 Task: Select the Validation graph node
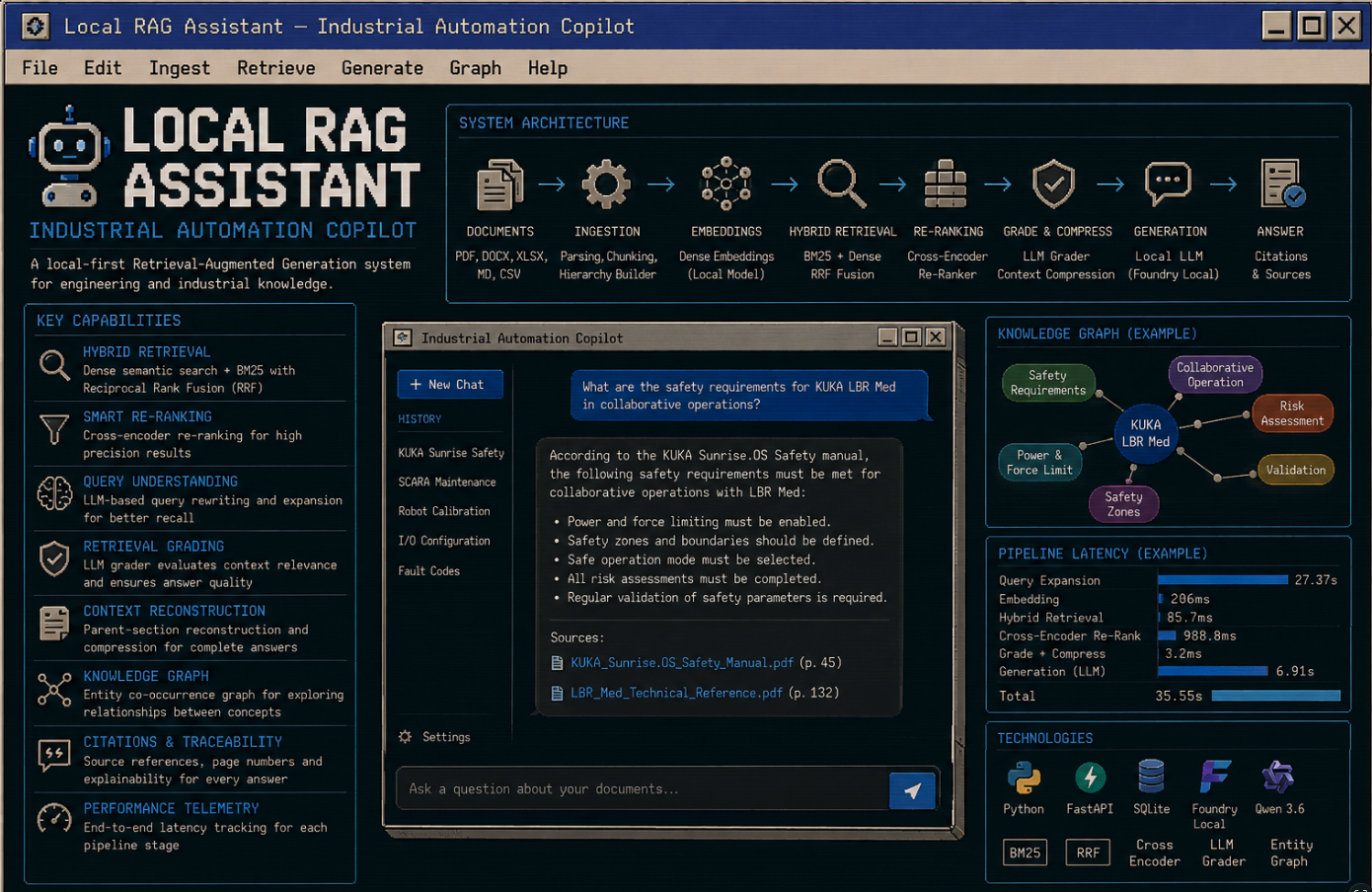tap(1296, 471)
